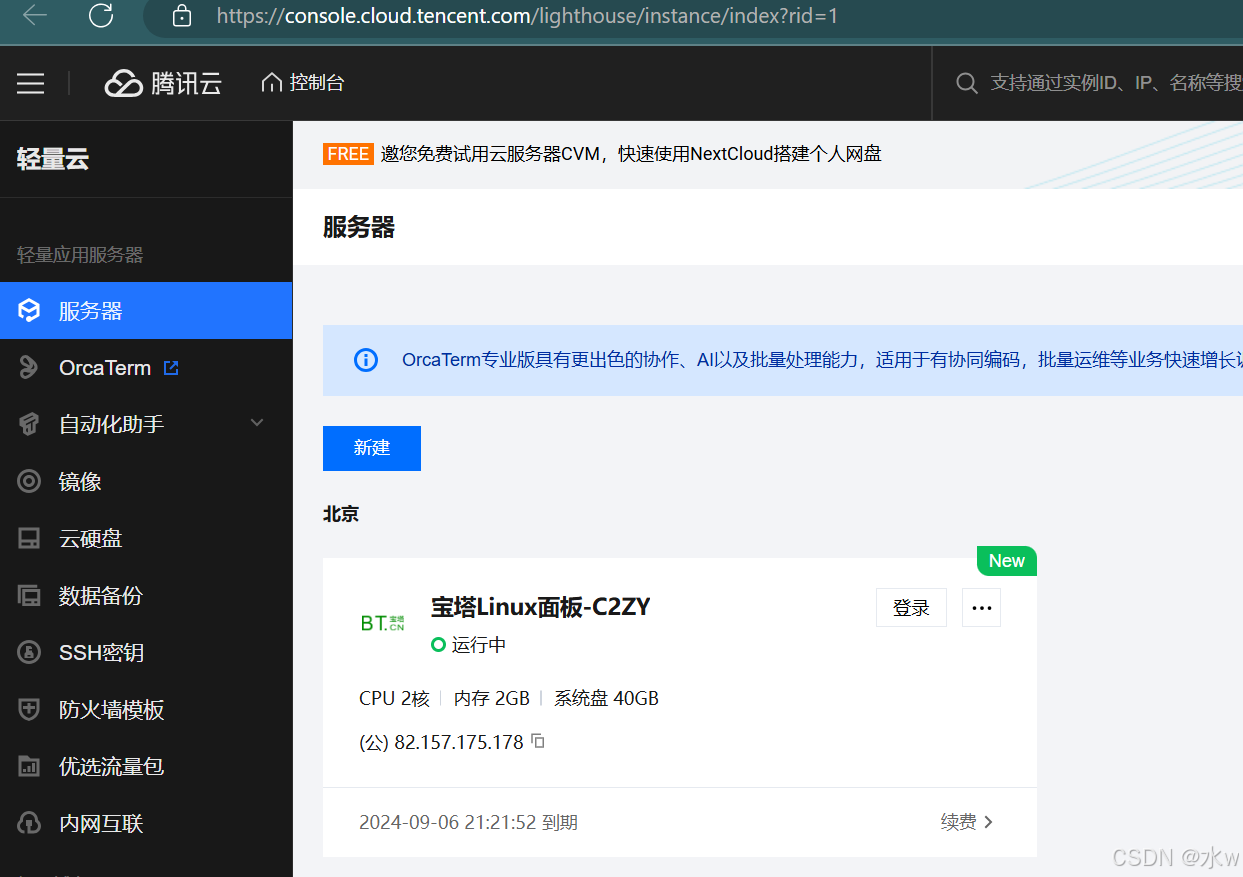Select 数据备份 in the sidebar

(146, 596)
